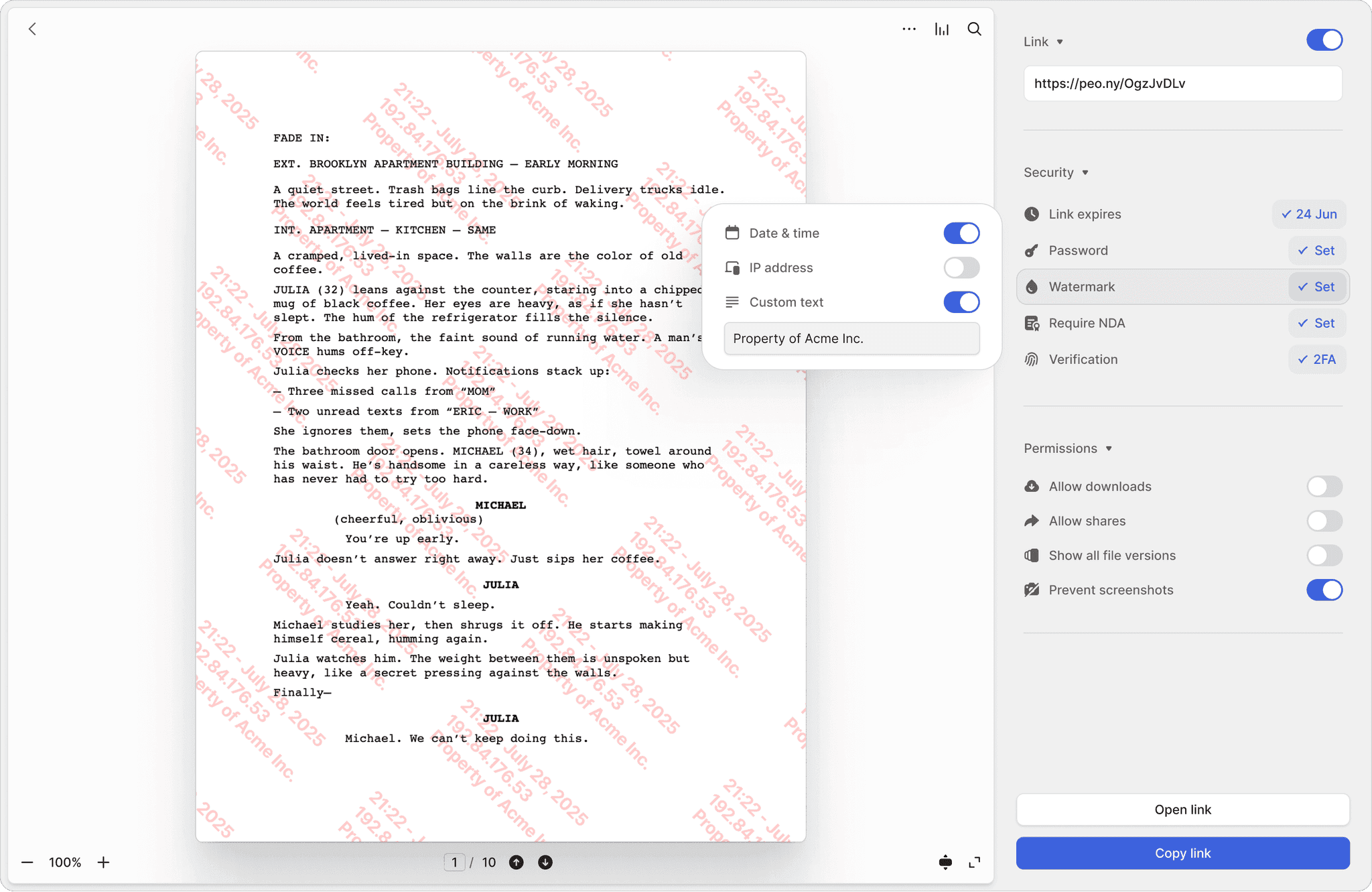Screen dimensions: 1372x892
Task: Zoom out with the minus control
Action: (27, 863)
